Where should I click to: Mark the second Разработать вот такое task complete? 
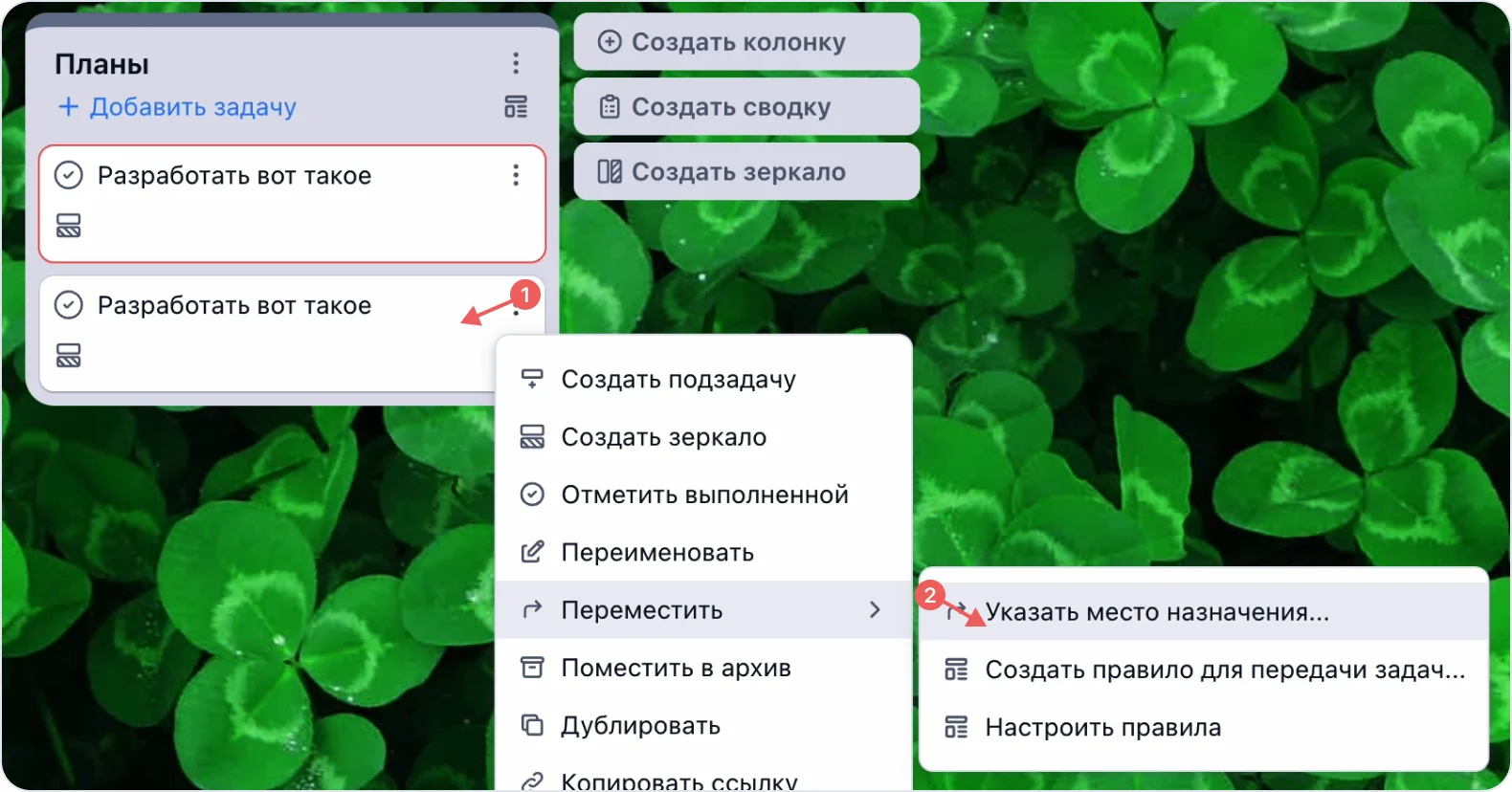(x=68, y=305)
